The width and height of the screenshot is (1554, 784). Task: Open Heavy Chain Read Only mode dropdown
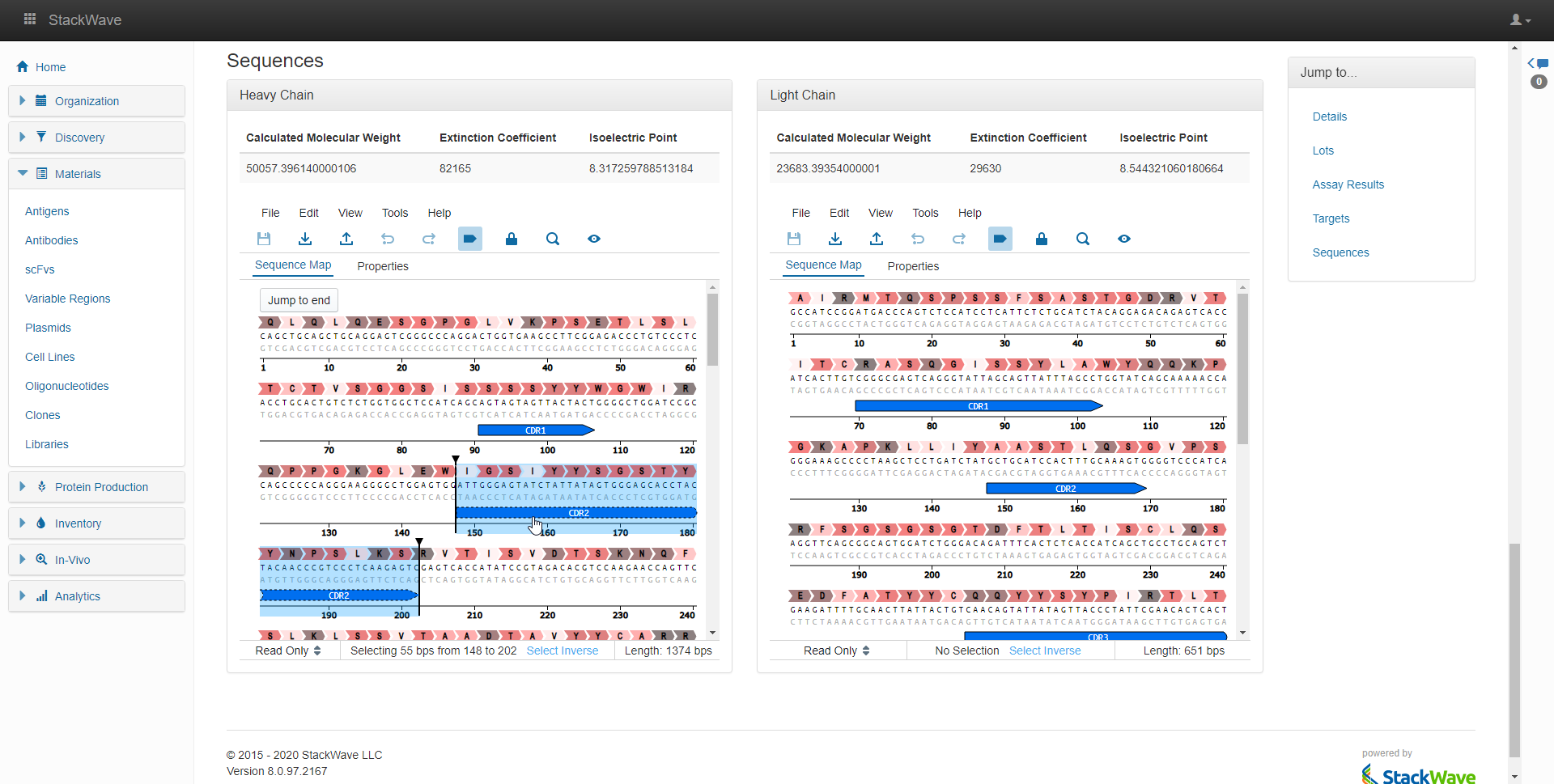pos(288,651)
